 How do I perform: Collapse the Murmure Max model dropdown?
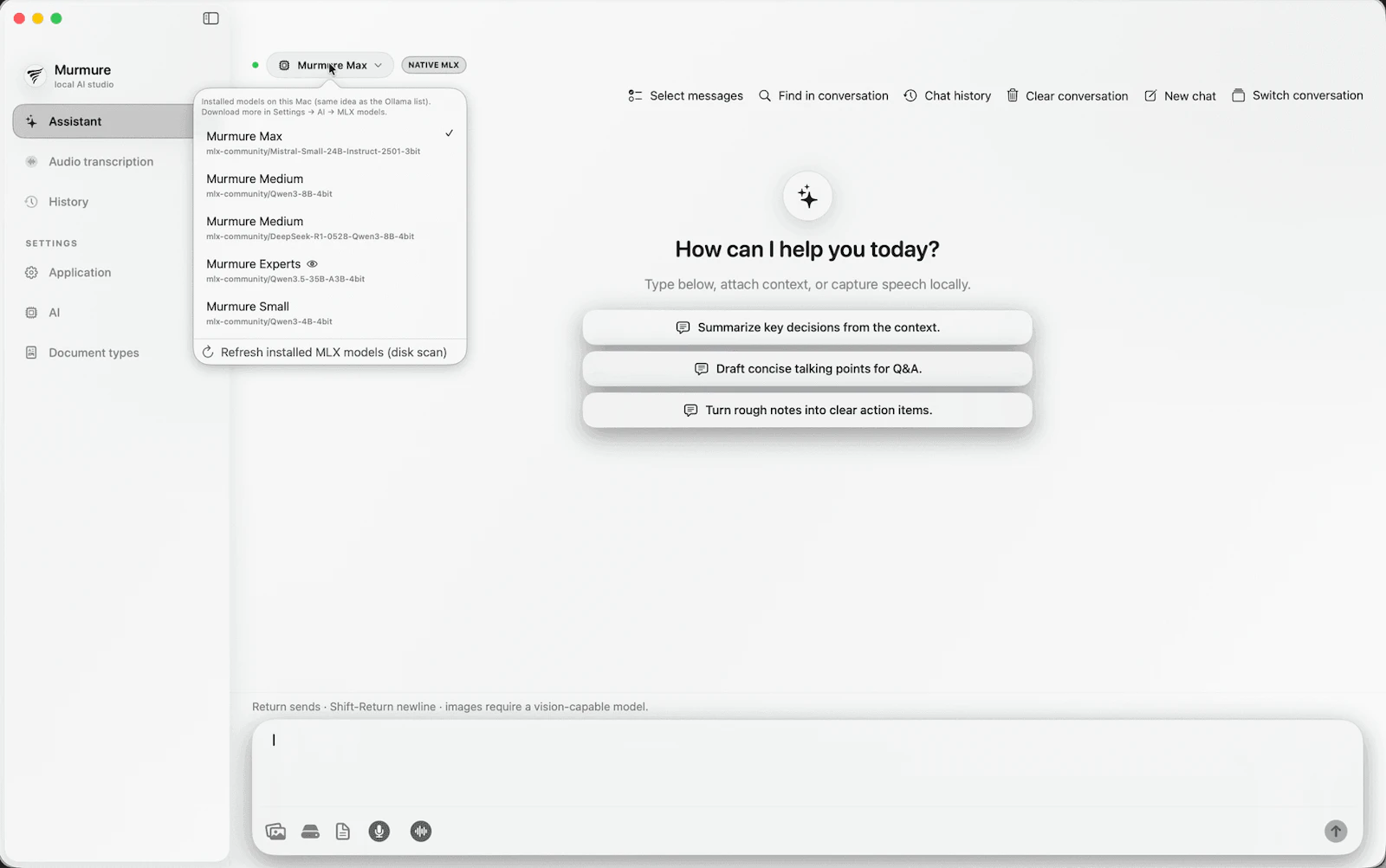point(330,65)
